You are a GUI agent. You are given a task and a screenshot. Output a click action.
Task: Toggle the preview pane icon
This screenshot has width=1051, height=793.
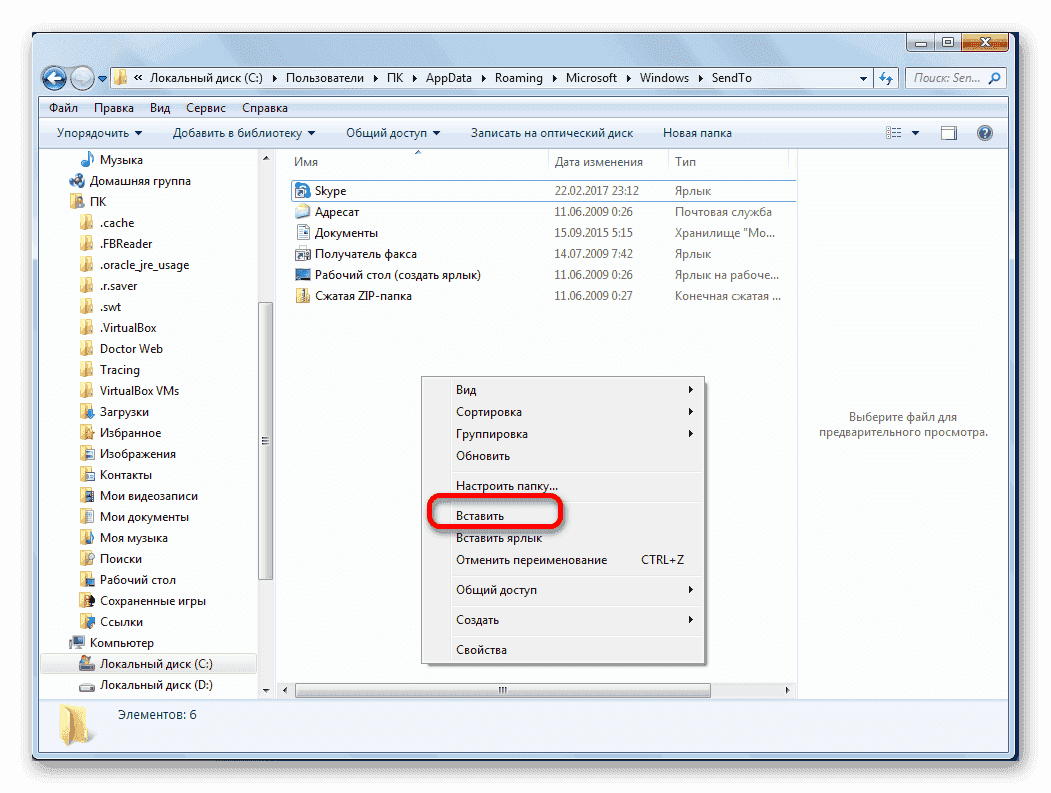click(x=948, y=132)
